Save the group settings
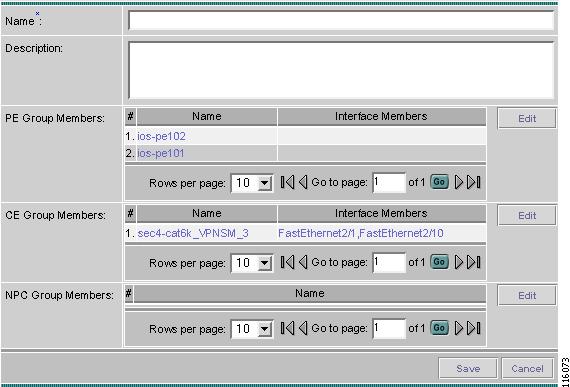The image size is (570, 387). [468, 368]
